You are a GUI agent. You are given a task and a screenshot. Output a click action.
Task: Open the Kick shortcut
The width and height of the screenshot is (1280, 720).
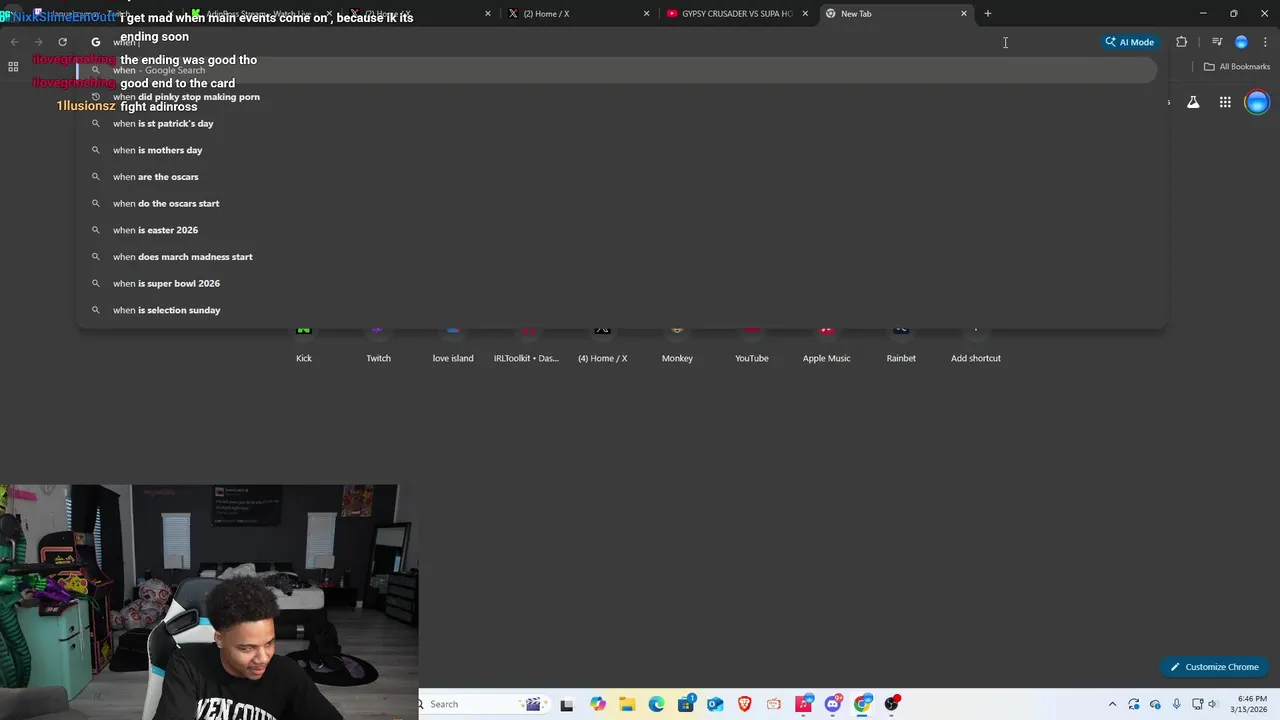[x=304, y=344]
